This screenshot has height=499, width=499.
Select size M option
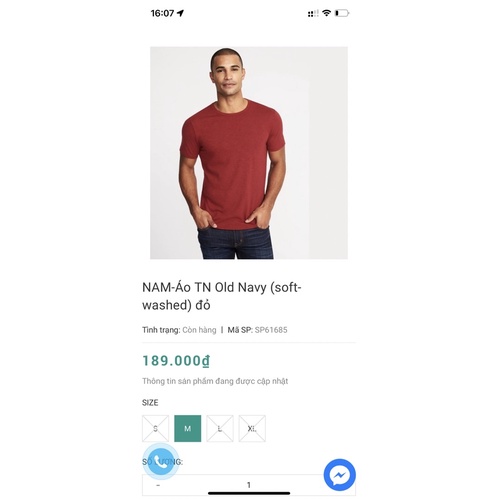point(188,428)
